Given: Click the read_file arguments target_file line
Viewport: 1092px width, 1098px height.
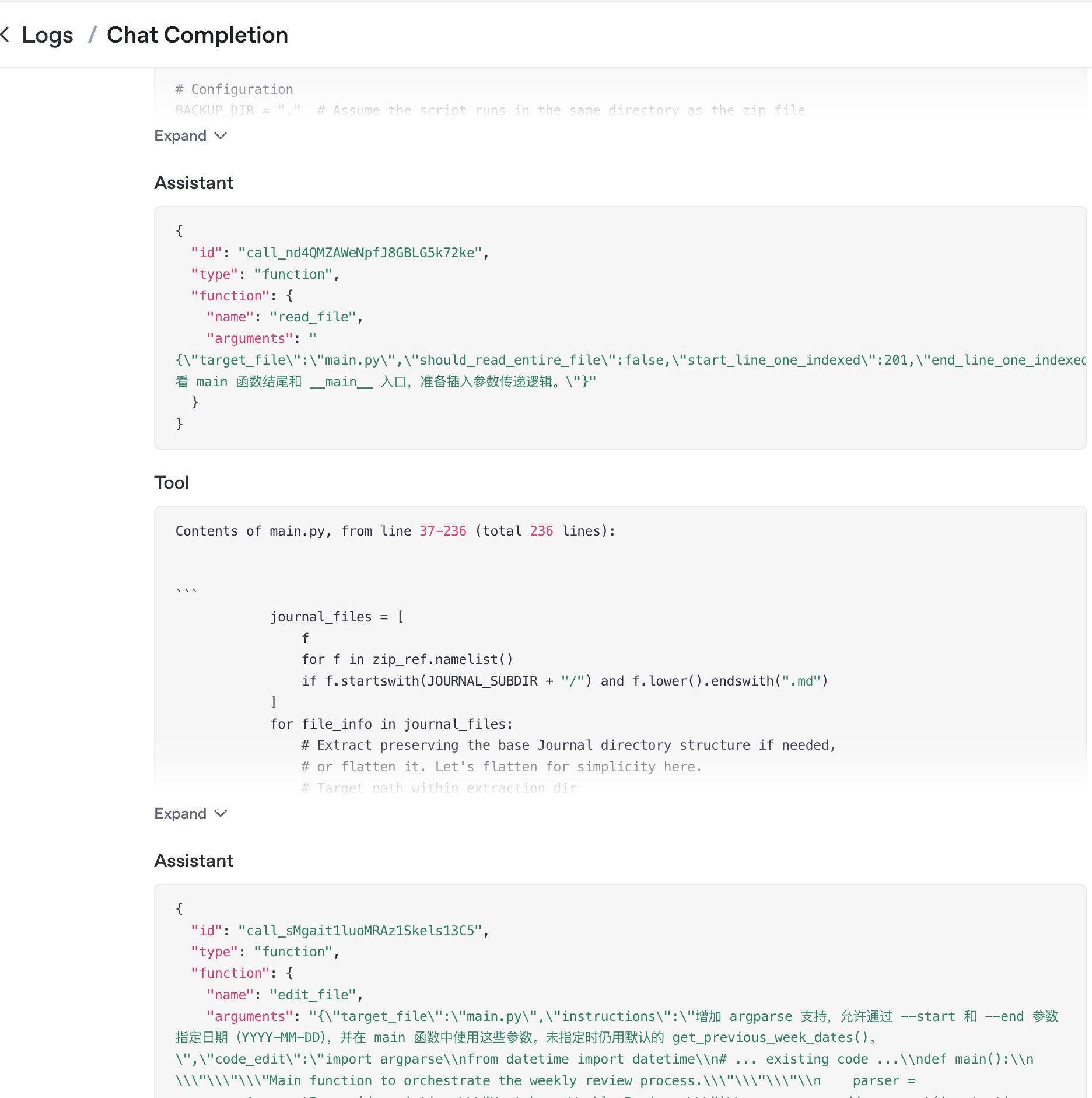Looking at the screenshot, I should pos(631,360).
